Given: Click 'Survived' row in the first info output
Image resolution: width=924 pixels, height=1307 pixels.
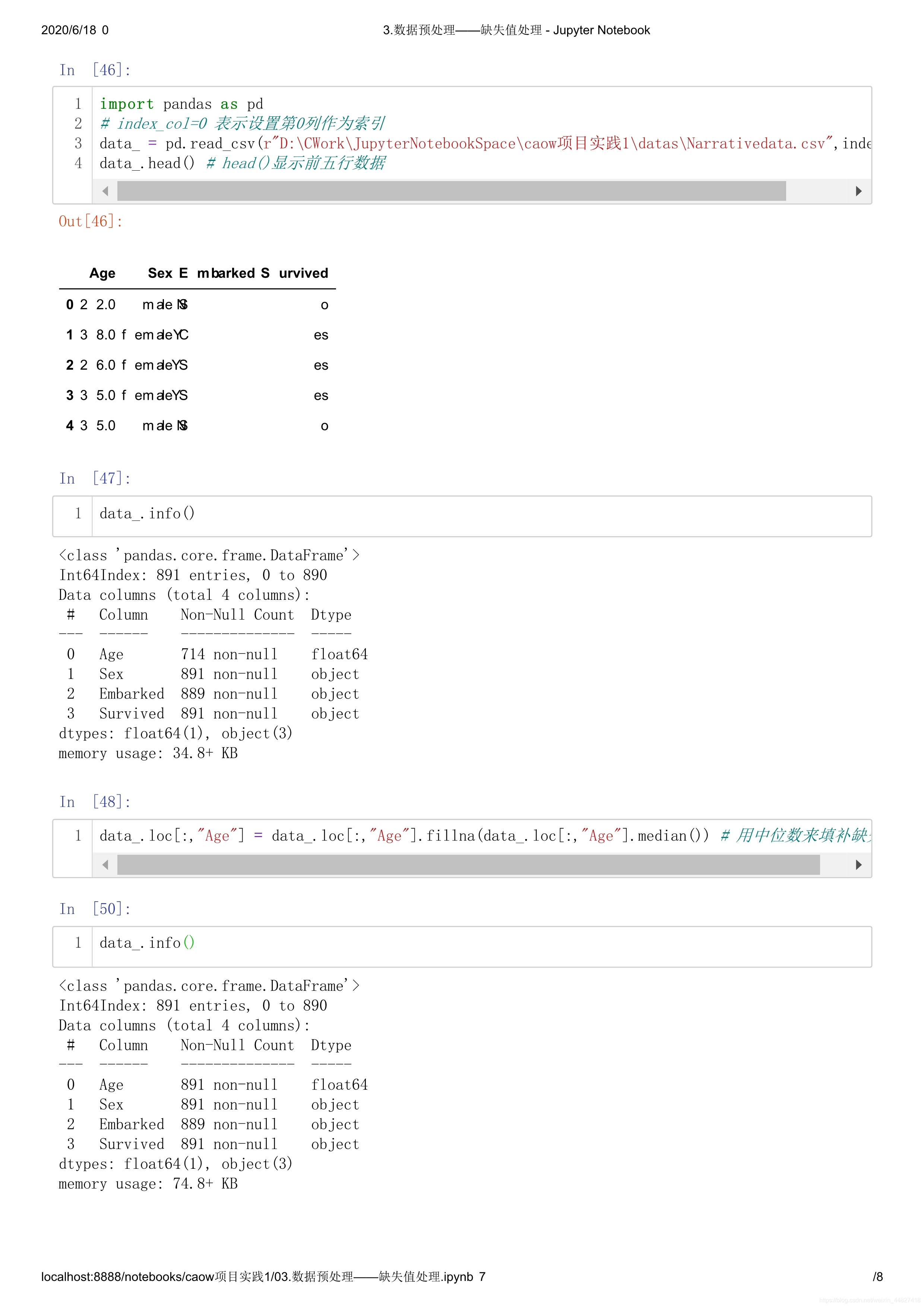Looking at the screenshot, I should coord(213,714).
